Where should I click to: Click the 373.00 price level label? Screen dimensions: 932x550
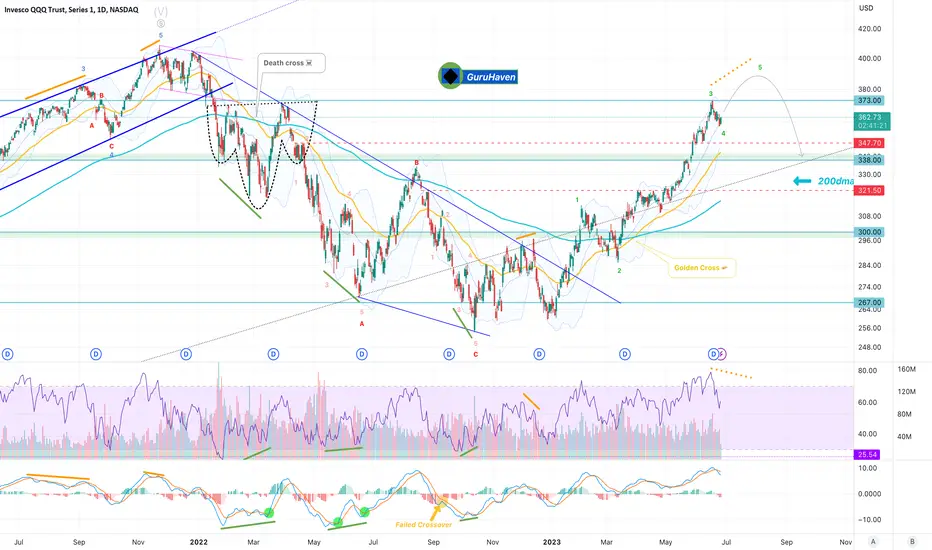(x=870, y=100)
